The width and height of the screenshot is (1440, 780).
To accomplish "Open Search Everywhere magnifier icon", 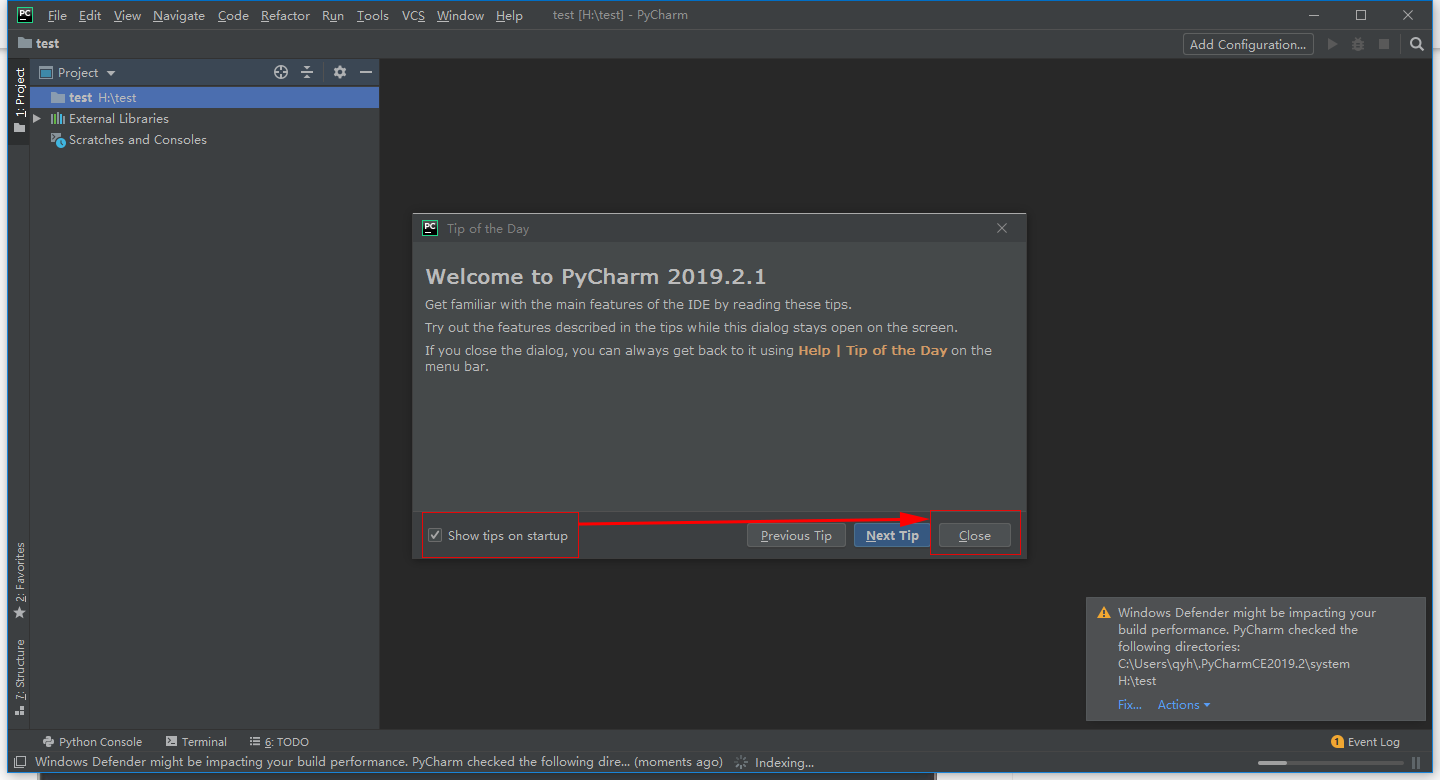I will pos(1417,44).
